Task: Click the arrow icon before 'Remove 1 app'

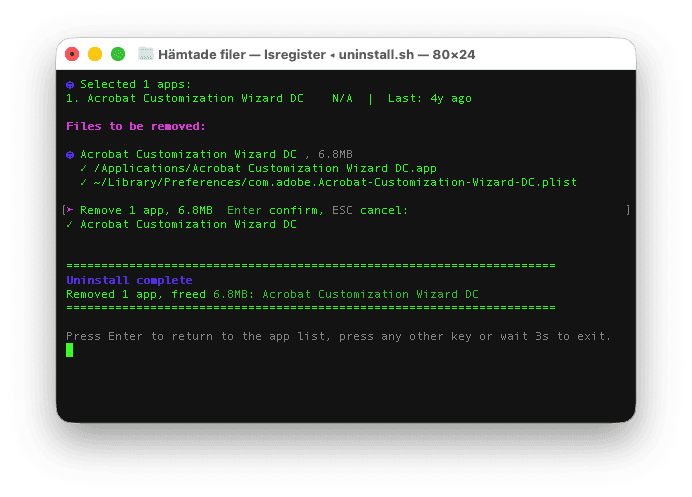Action: 70,210
